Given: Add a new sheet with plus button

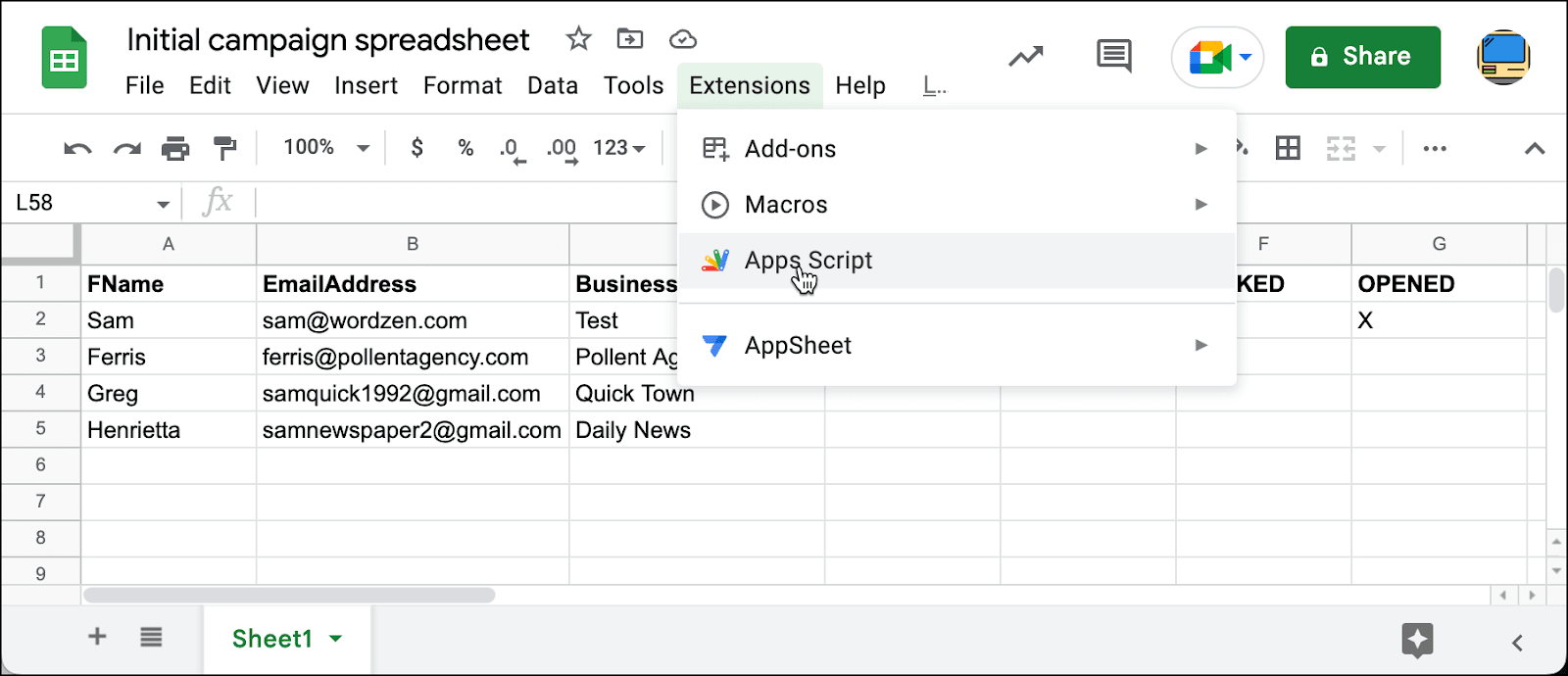Looking at the screenshot, I should (97, 637).
